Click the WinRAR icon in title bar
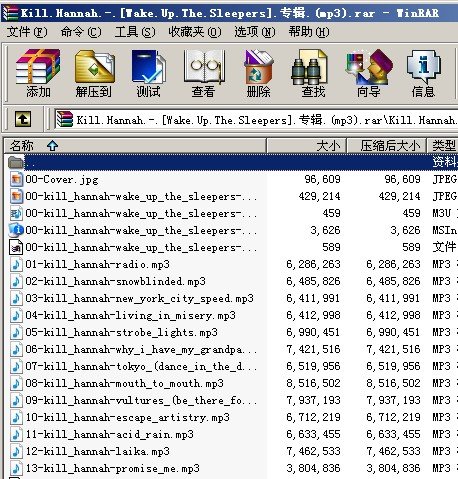 tap(10, 13)
